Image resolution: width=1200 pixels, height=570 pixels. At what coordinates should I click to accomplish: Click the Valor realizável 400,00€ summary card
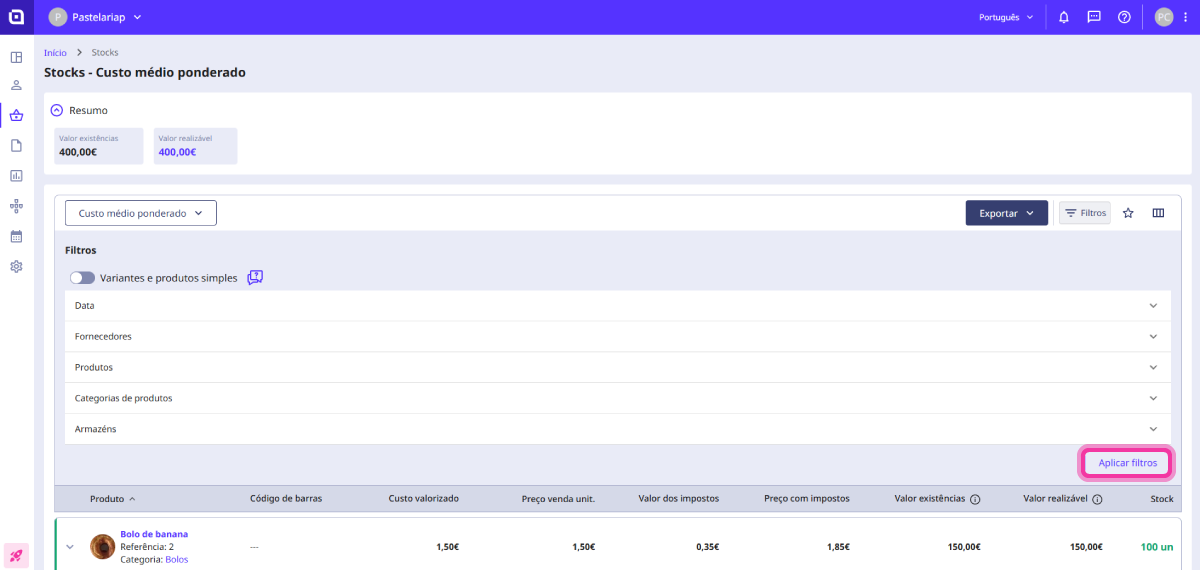coord(195,146)
